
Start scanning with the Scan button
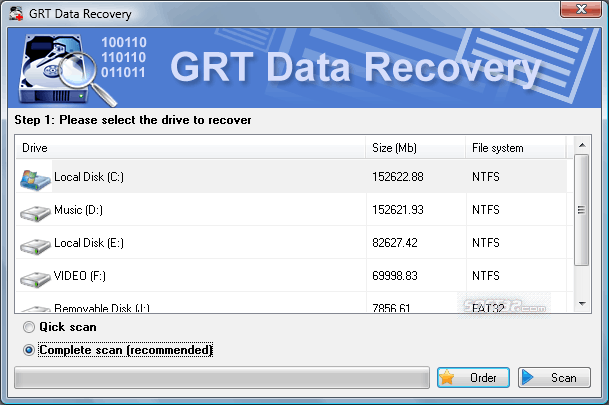pos(554,377)
